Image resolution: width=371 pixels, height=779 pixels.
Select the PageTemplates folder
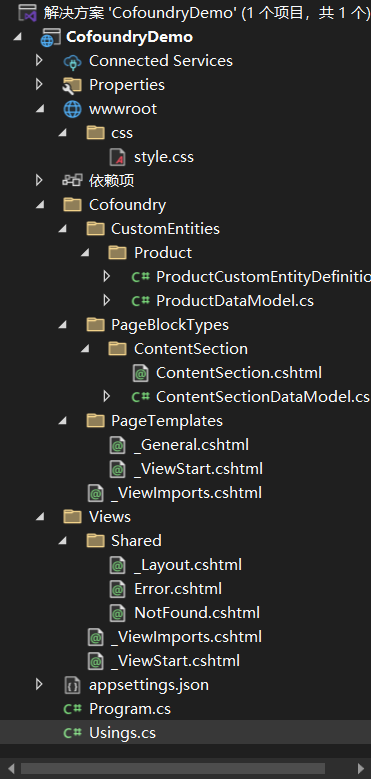[166, 421]
